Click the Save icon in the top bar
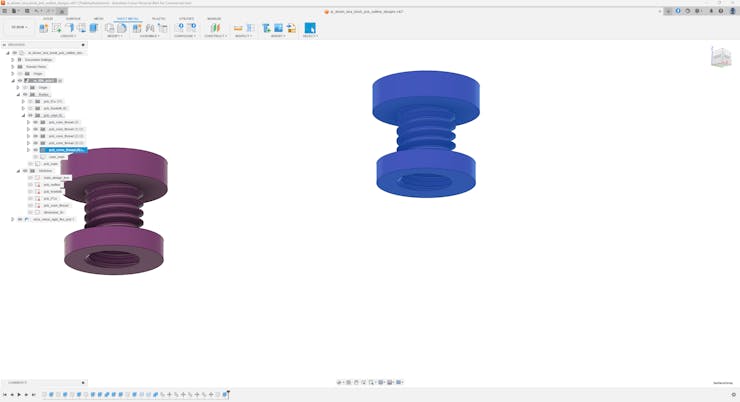The width and height of the screenshot is (740, 402). (x=27, y=11)
